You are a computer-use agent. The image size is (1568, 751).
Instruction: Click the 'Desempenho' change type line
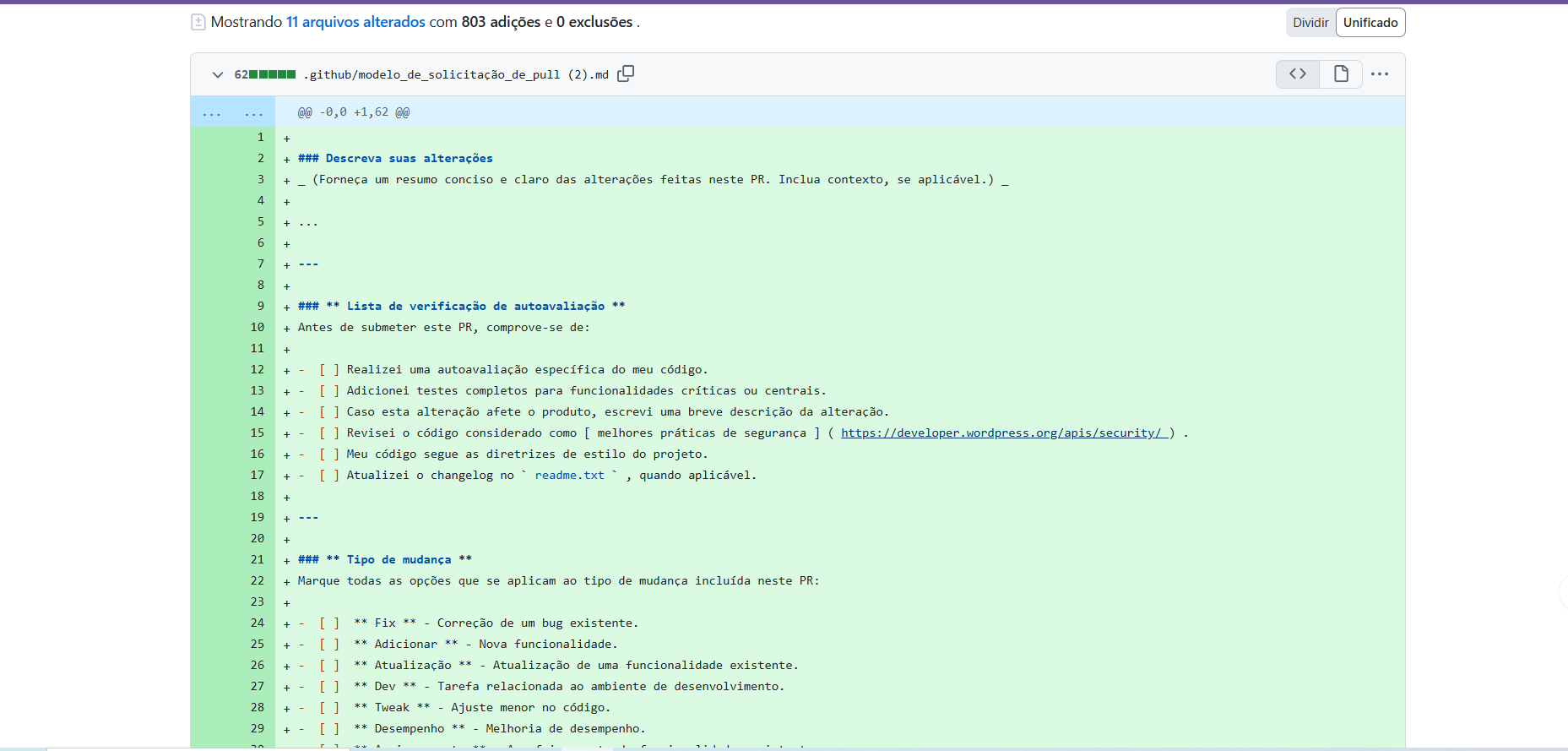tap(500, 728)
